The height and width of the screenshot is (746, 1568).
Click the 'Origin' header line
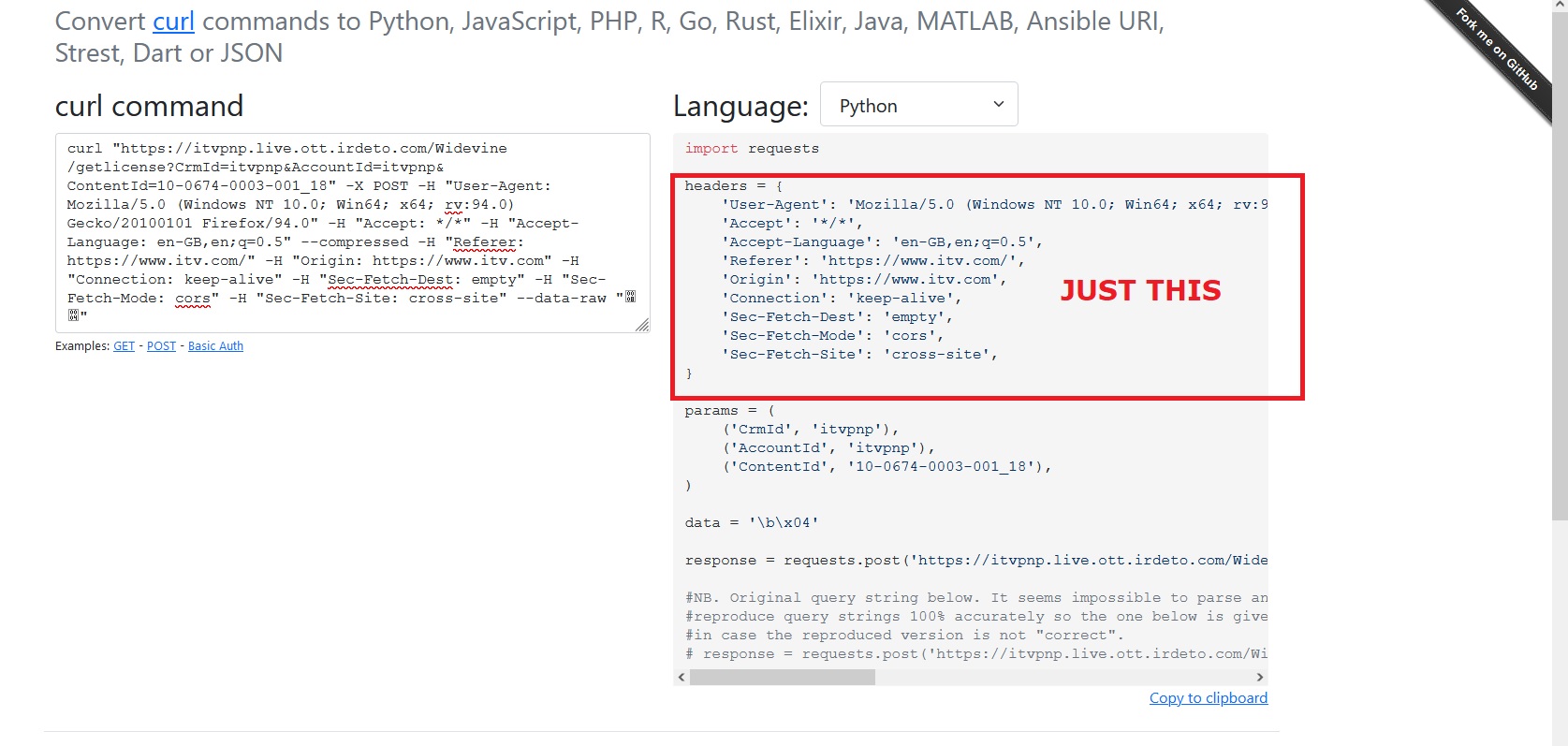coord(864,280)
